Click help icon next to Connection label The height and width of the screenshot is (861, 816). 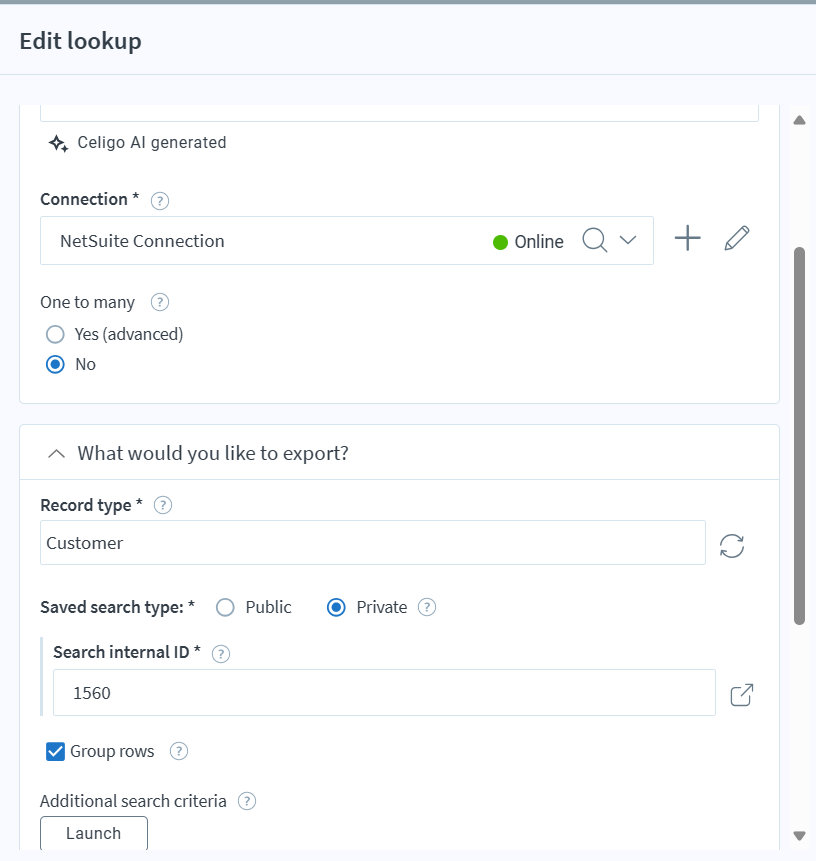coord(160,200)
